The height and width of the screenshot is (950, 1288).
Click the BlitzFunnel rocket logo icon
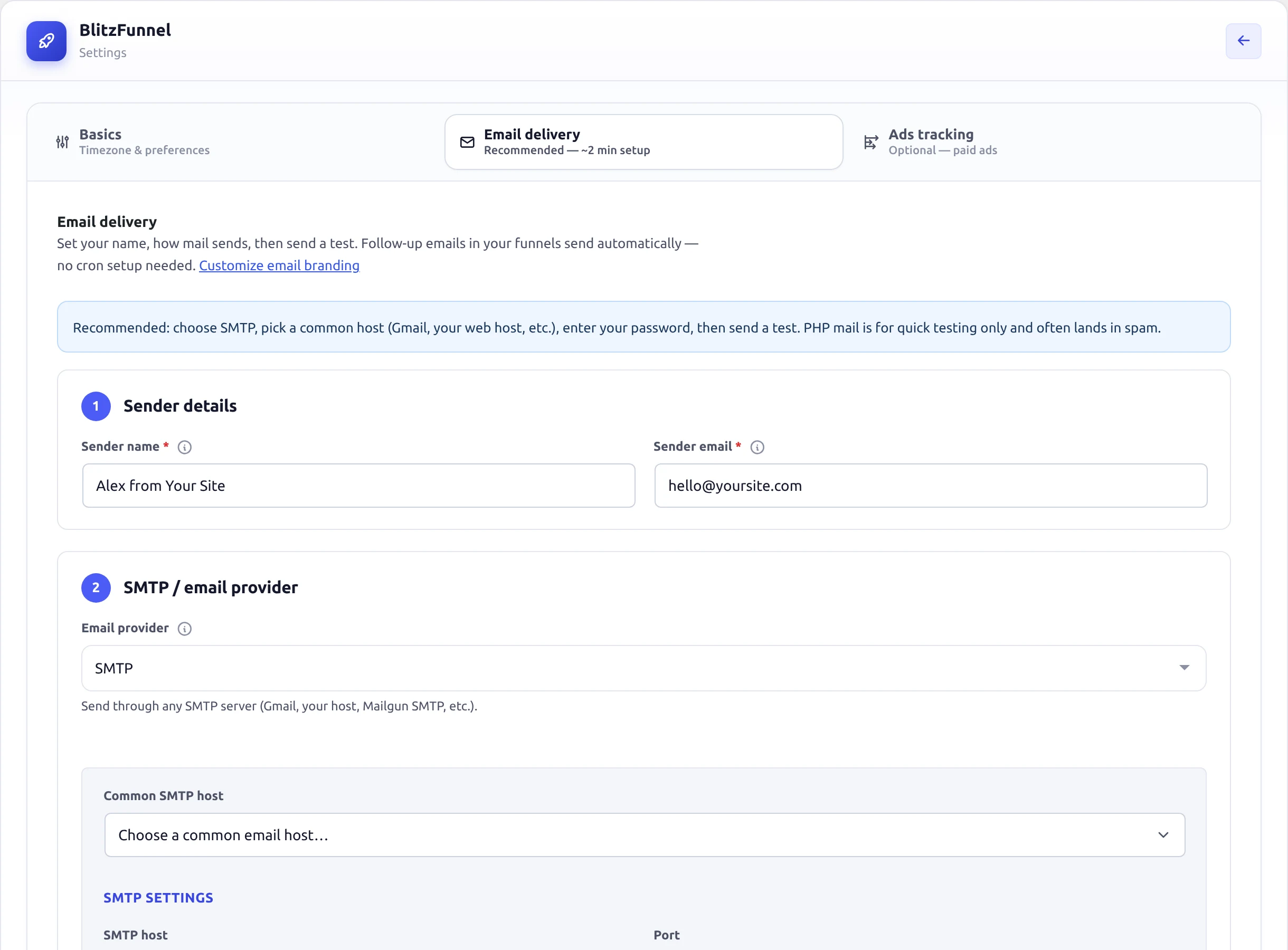point(46,41)
